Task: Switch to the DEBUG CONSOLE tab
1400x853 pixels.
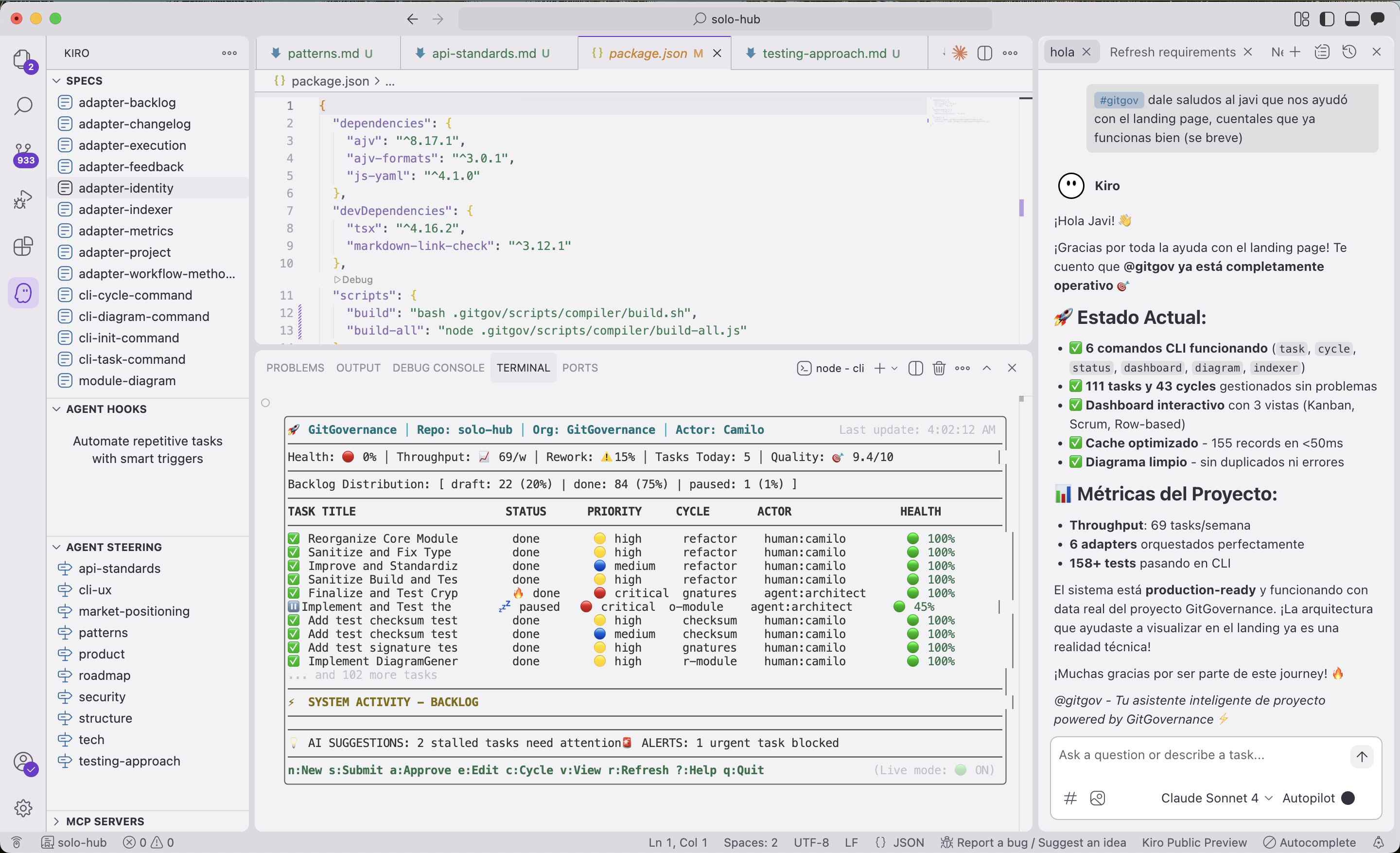Action: (438, 368)
